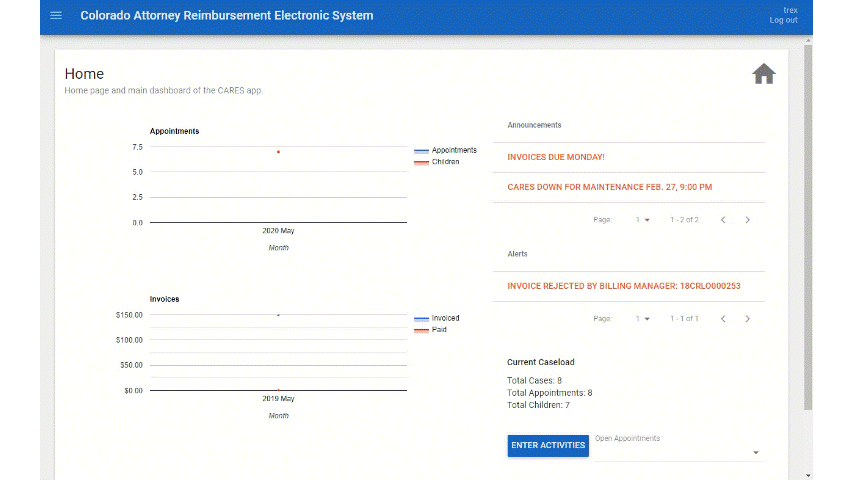Click the 1 - 1 of 1 pagination text
The image size is (853, 480).
click(x=684, y=319)
